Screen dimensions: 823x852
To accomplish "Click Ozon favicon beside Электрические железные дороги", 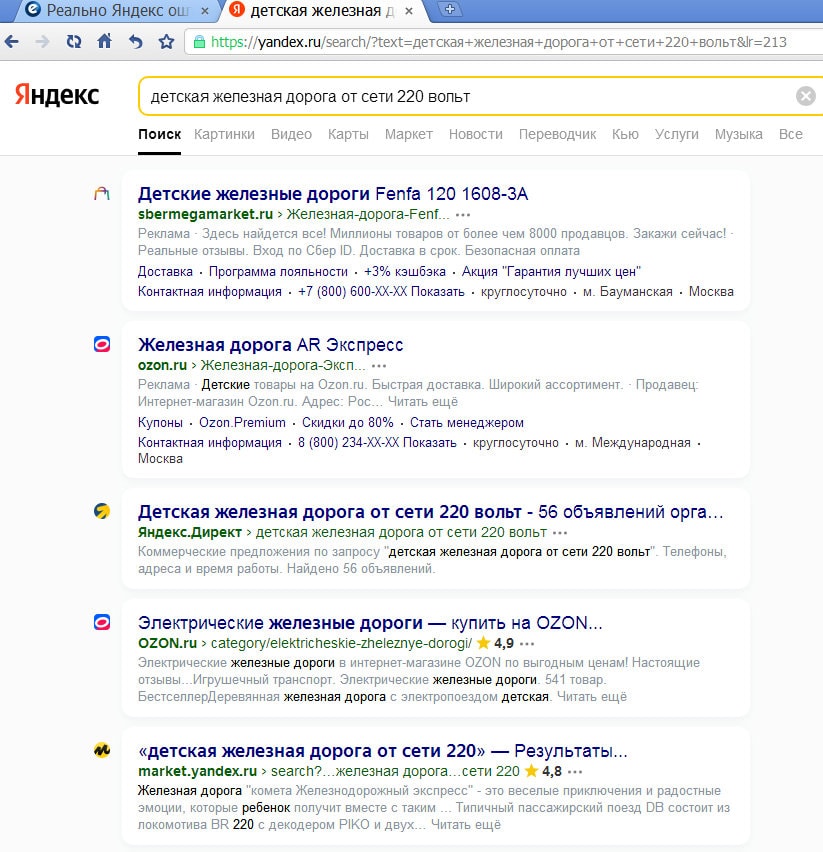I will click(102, 622).
